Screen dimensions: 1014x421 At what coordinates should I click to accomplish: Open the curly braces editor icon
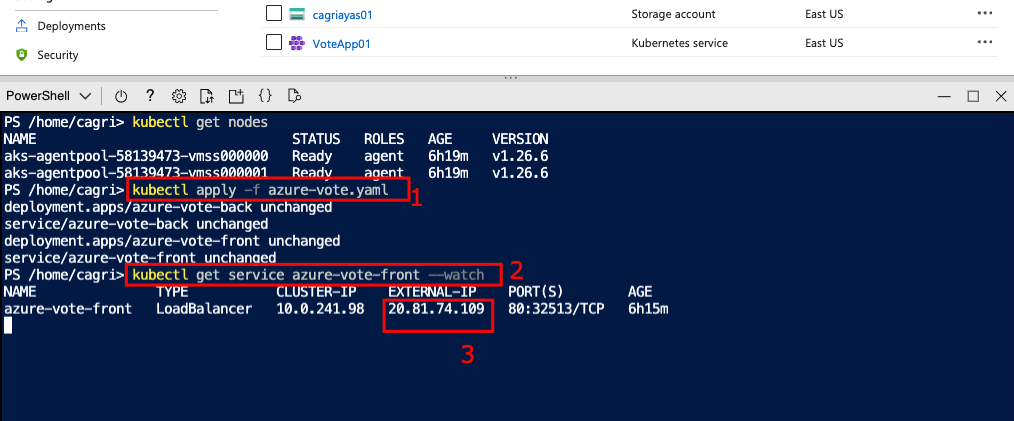[265, 96]
